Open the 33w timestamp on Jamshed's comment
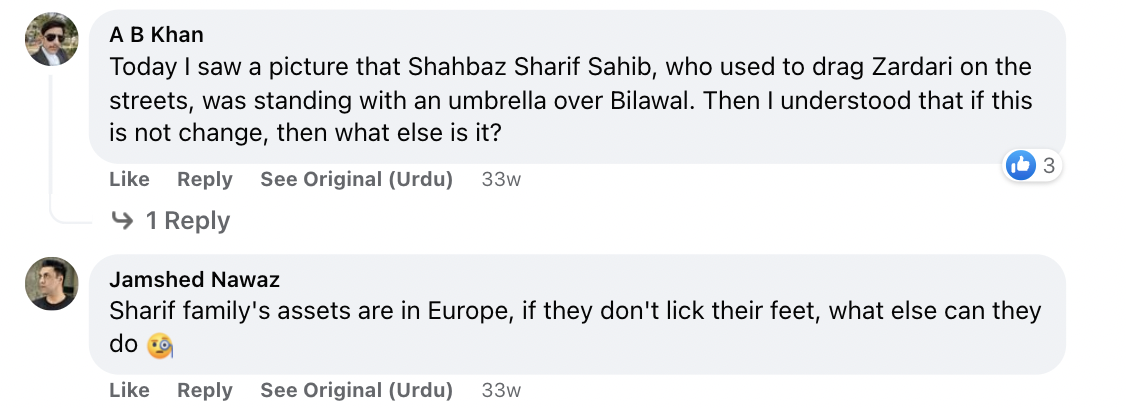This screenshot has width=1126, height=408. click(x=501, y=390)
